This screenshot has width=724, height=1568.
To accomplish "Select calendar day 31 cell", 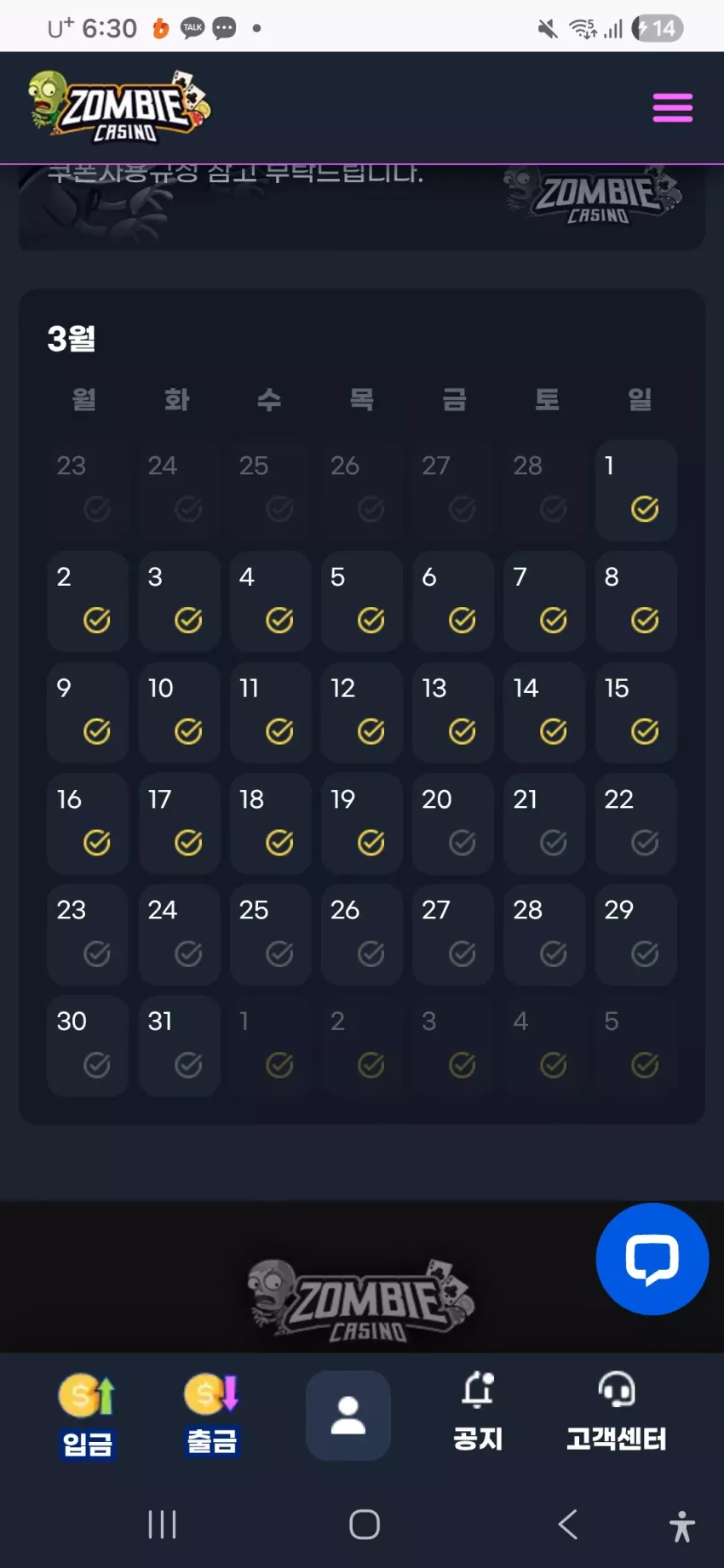I will 180,1045.
